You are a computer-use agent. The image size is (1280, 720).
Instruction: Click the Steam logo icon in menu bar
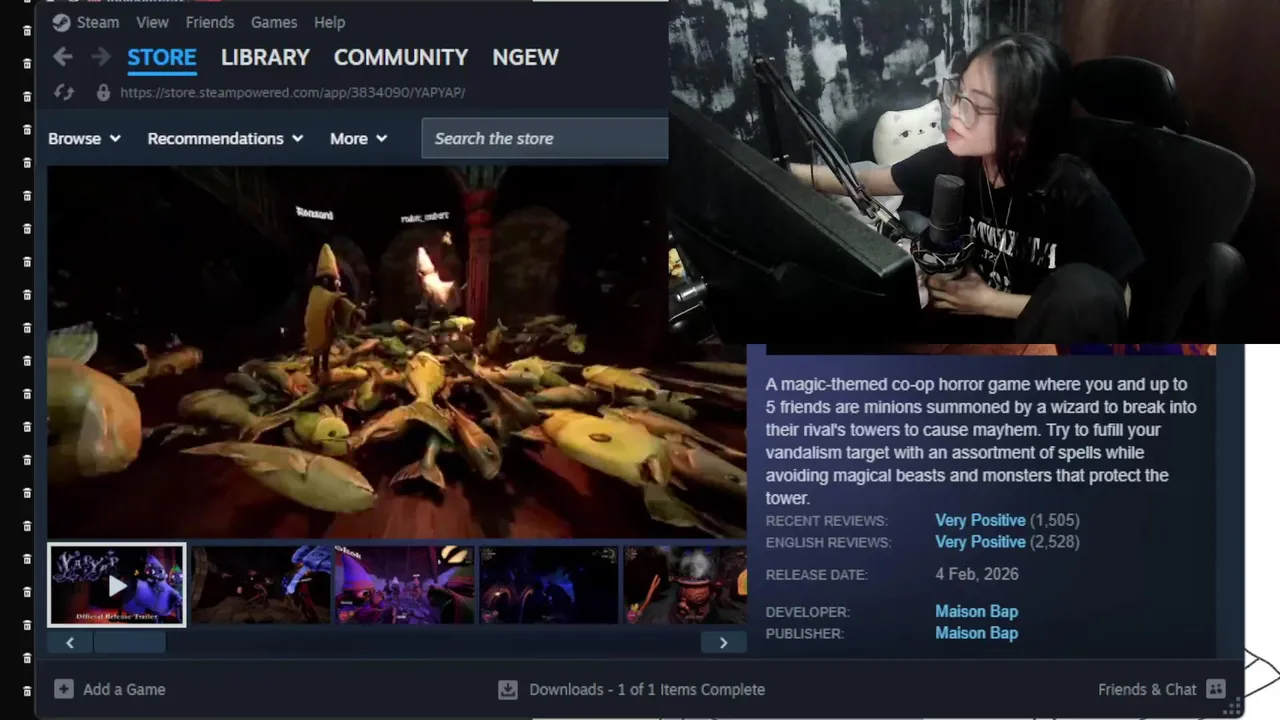tap(61, 22)
